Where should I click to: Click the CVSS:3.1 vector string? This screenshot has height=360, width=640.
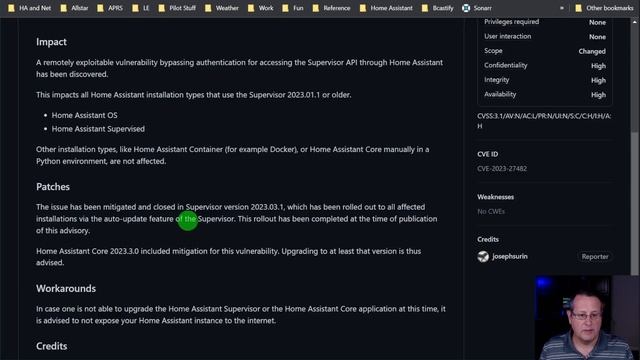(544, 121)
